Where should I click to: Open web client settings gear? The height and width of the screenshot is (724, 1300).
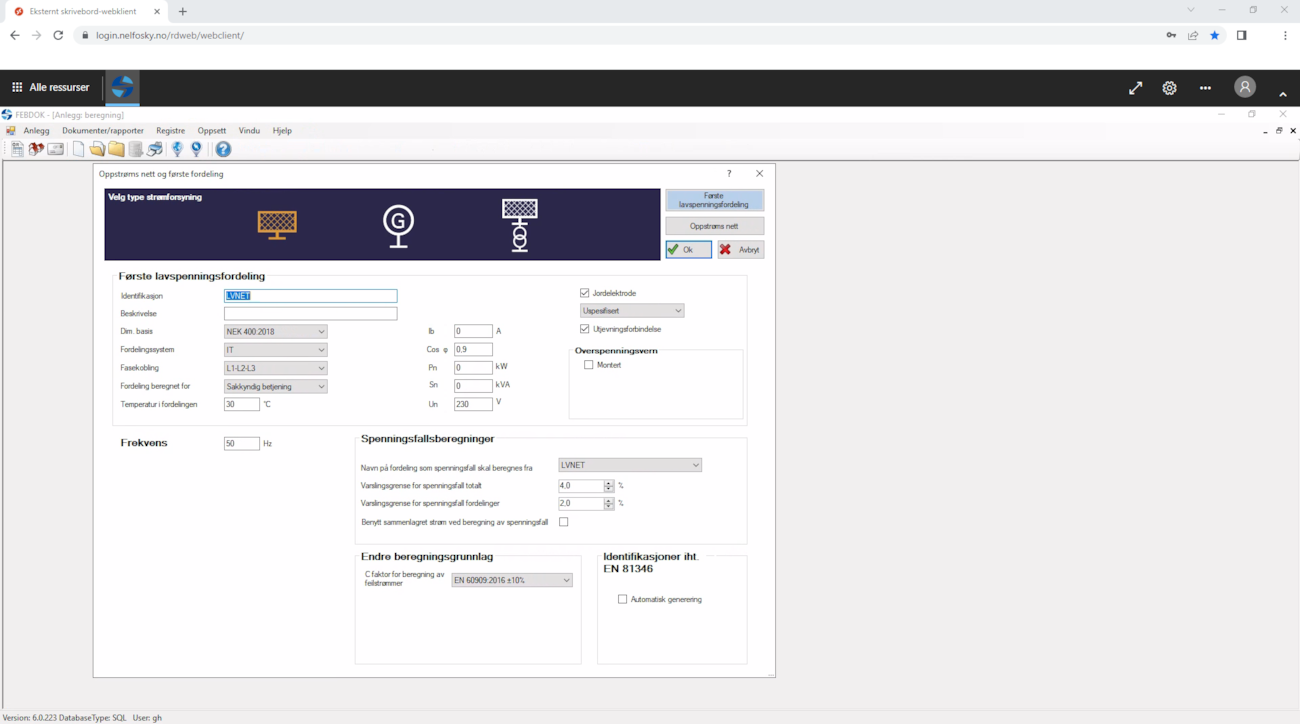click(1169, 88)
